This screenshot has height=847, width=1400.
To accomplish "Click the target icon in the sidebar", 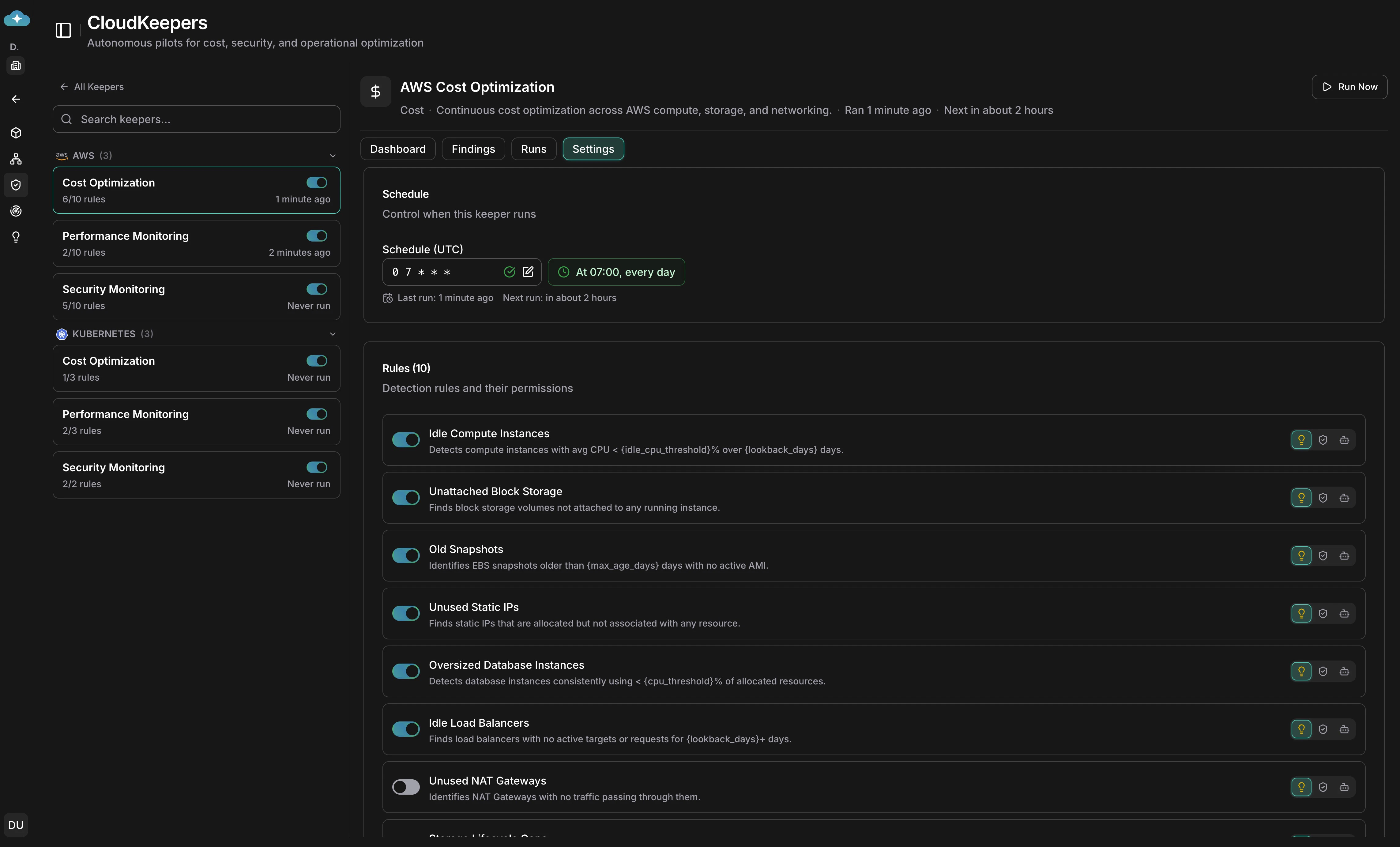I will coord(16,211).
